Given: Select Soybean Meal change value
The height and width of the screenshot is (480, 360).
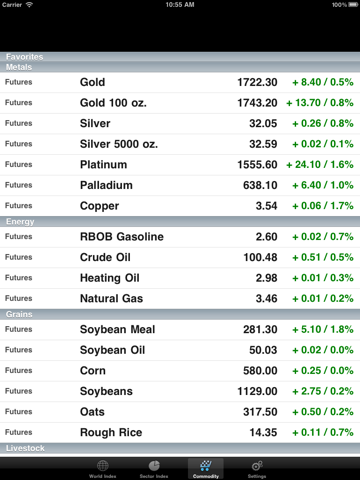Looking at the screenshot, I should tap(323, 330).
